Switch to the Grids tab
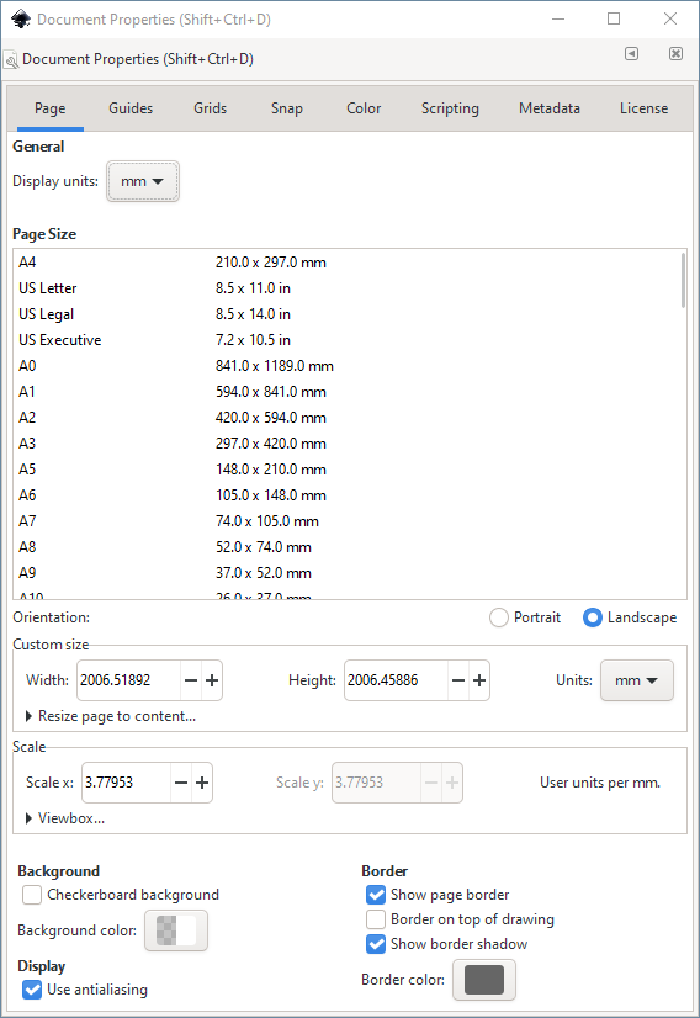The image size is (700, 1018). (x=210, y=108)
